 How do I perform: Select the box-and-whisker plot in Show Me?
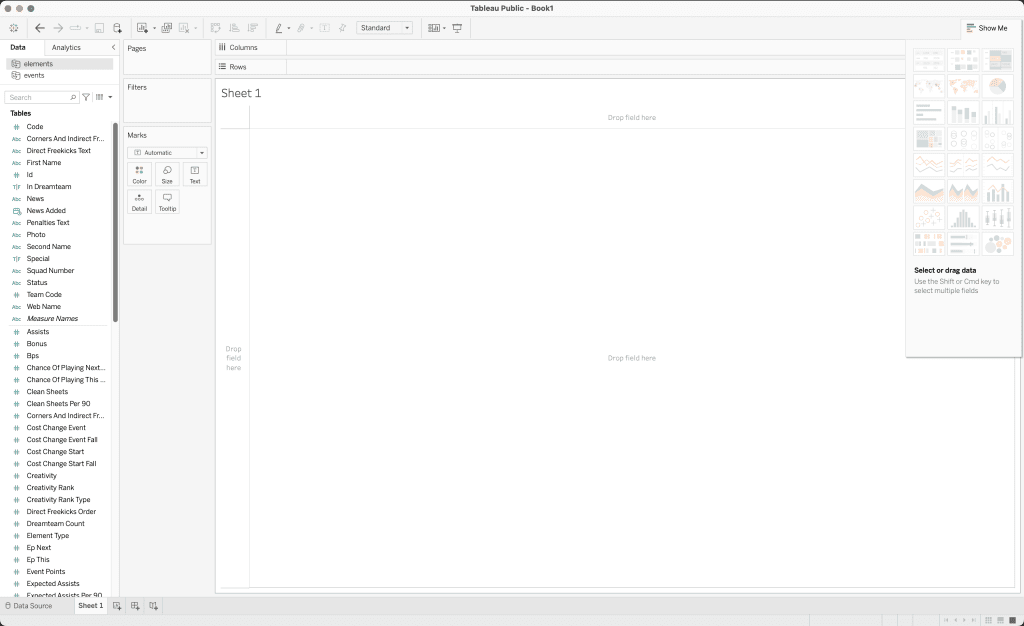click(997, 217)
